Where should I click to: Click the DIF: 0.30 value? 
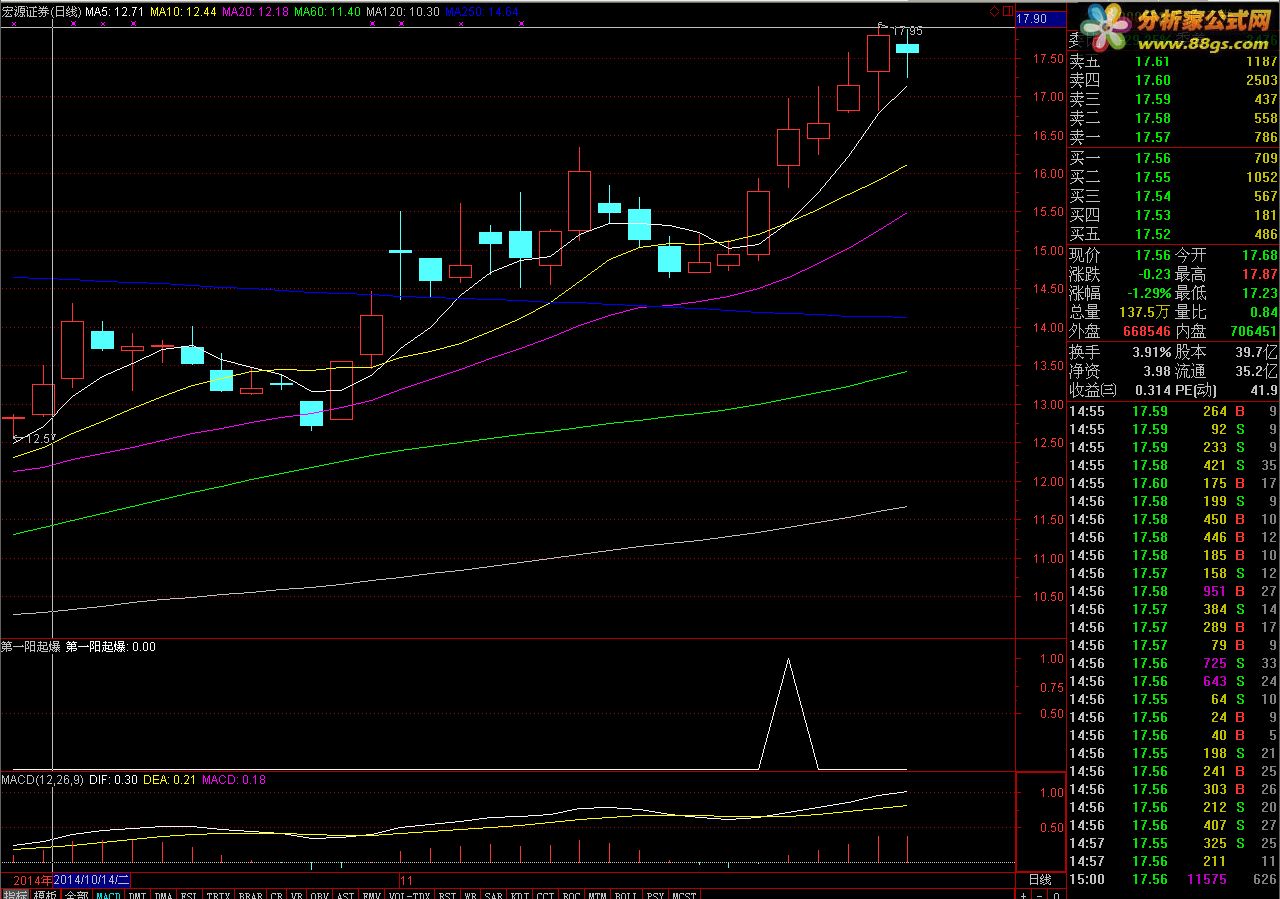114,779
